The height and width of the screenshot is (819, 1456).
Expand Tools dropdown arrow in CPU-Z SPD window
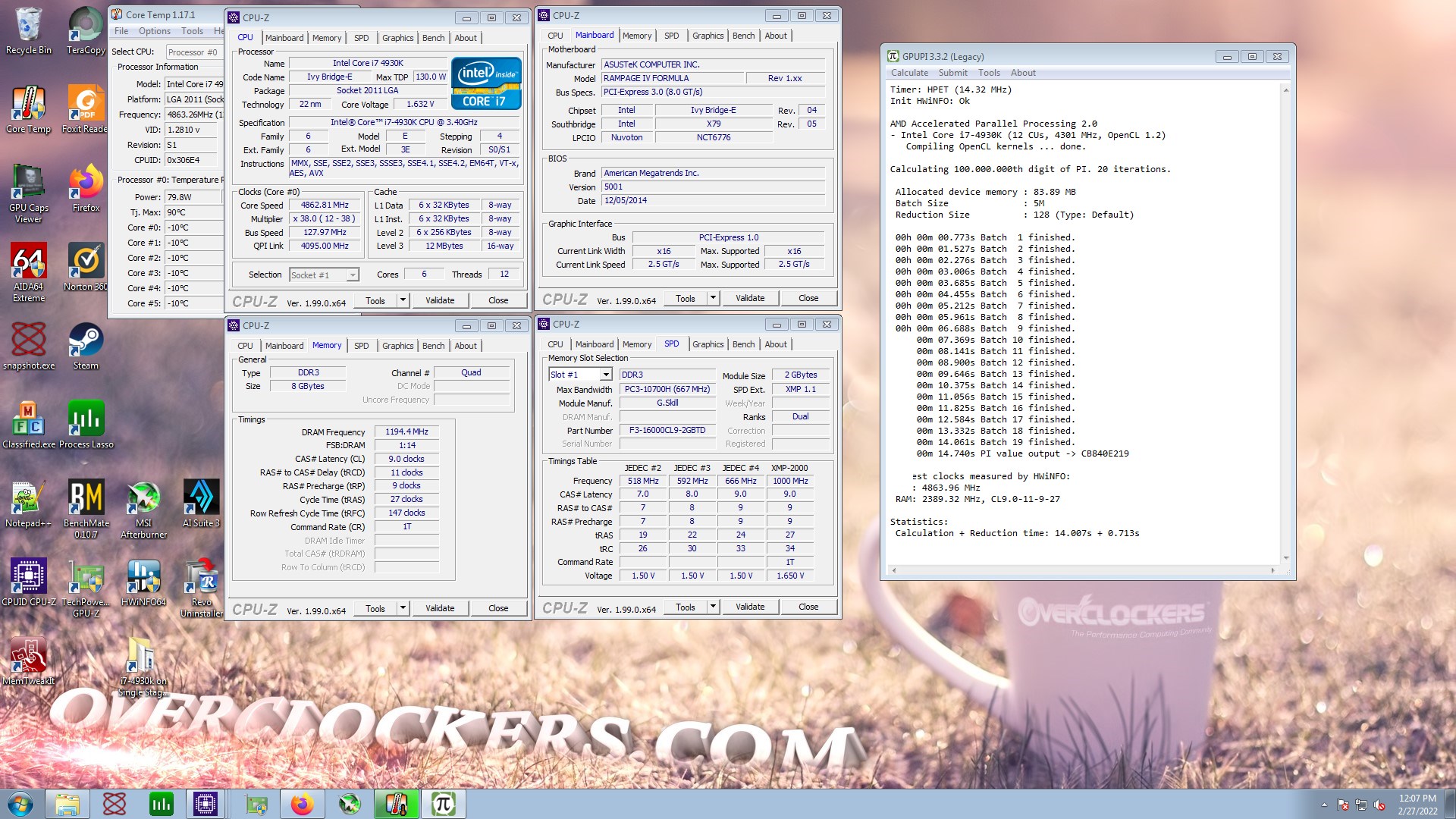(714, 607)
